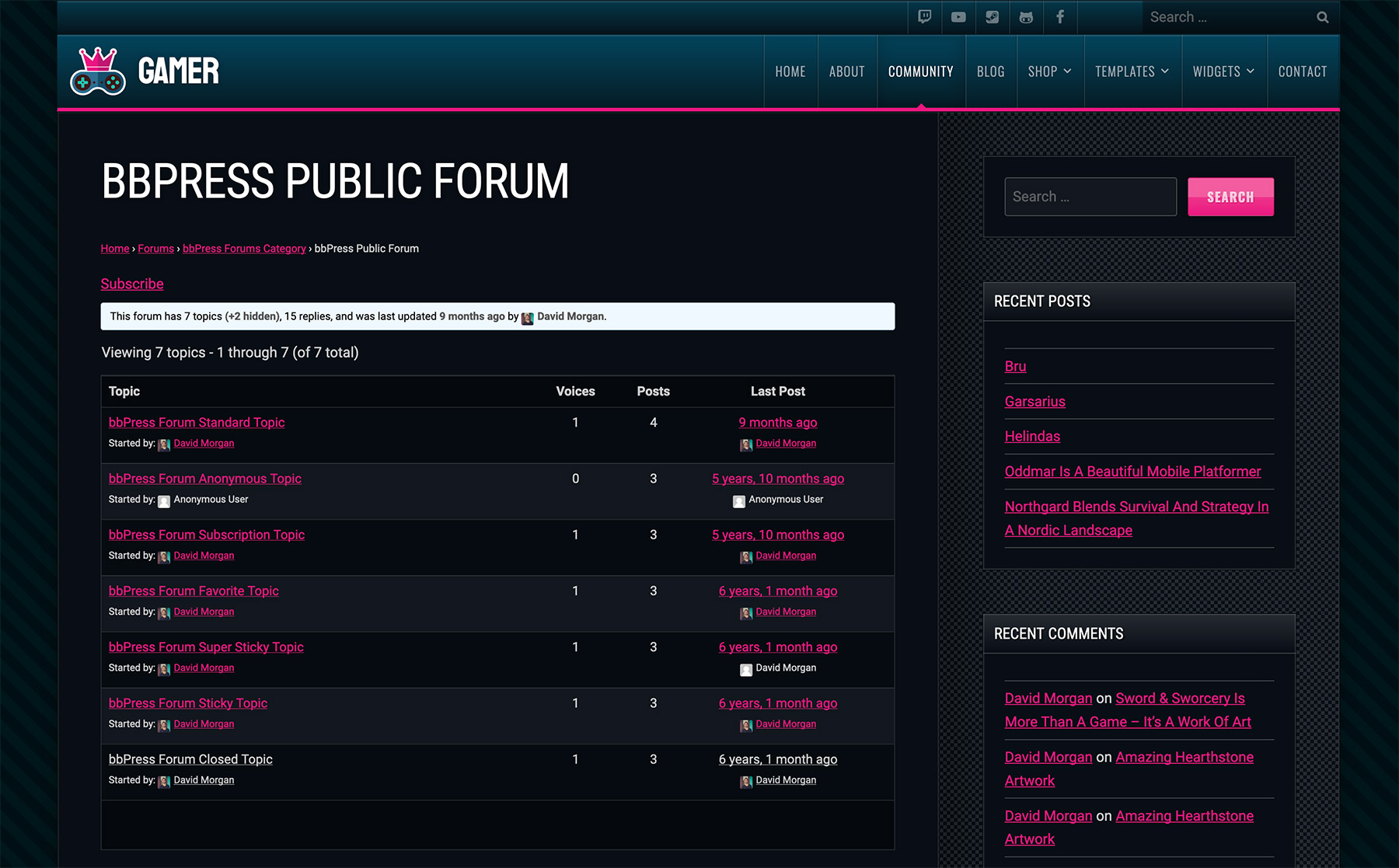Click Anonymous User starter avatar
Image resolution: width=1399 pixels, height=868 pixels.
pyautogui.click(x=164, y=500)
